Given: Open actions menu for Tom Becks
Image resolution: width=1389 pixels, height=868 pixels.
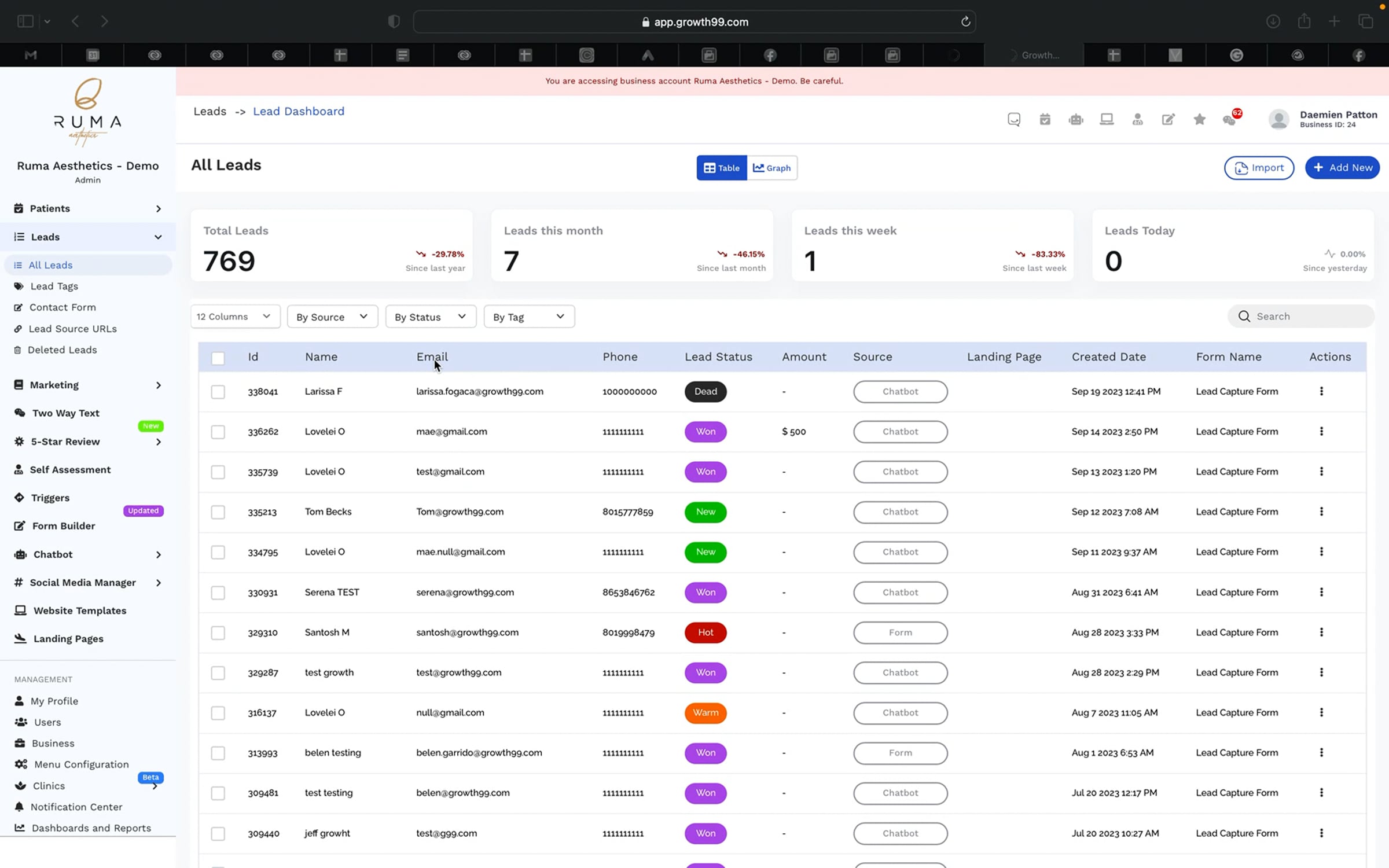Looking at the screenshot, I should [x=1321, y=512].
